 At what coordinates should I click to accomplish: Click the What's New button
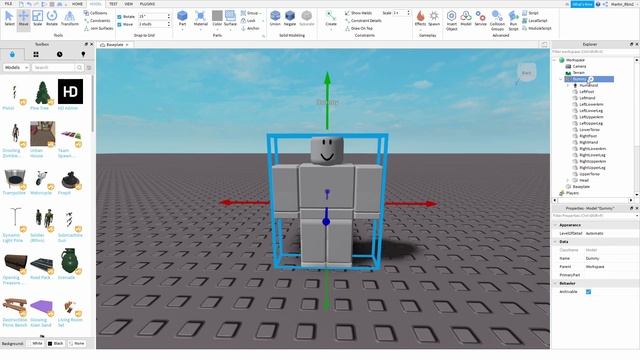pyautogui.click(x=582, y=4)
